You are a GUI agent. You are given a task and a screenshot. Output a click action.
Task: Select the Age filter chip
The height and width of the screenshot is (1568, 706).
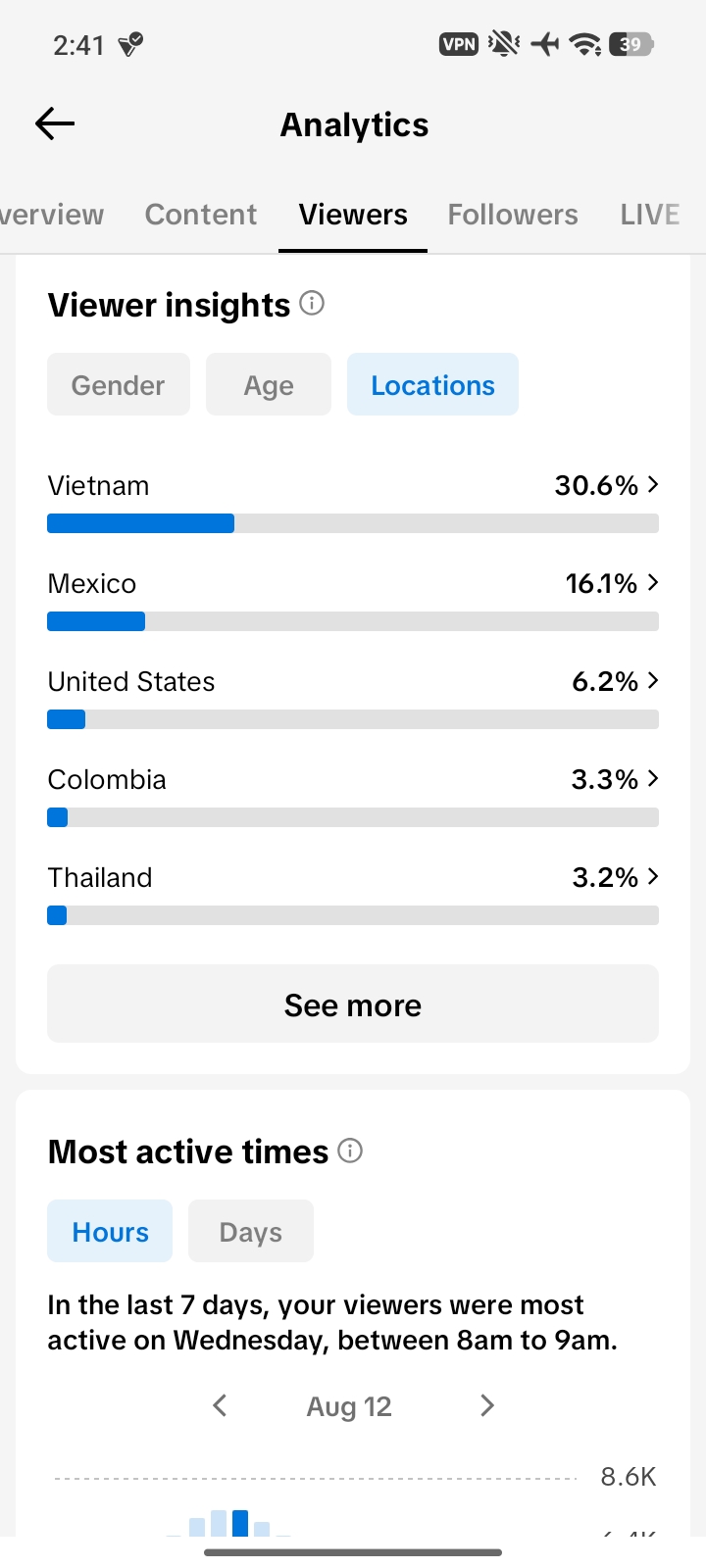coord(269,384)
